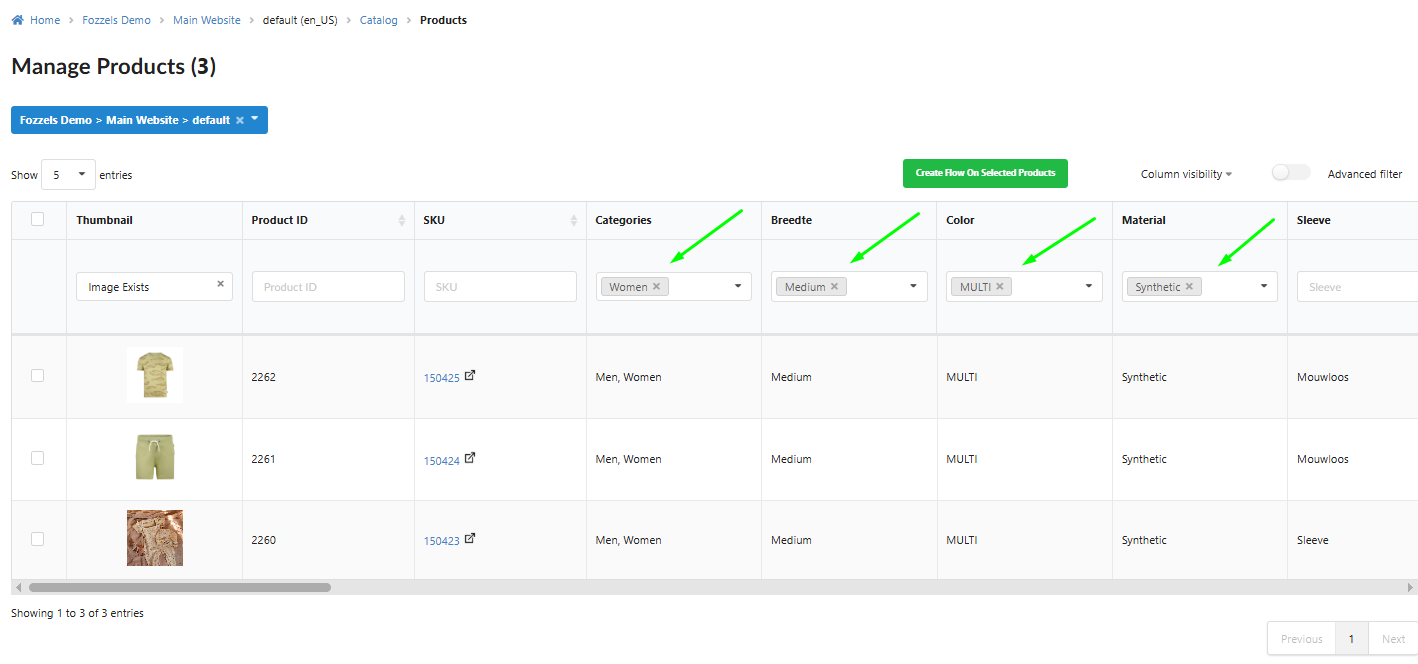Image resolution: width=1418 pixels, height=664 pixels.
Task: Click Create Flow On Selected Products
Action: (x=985, y=173)
